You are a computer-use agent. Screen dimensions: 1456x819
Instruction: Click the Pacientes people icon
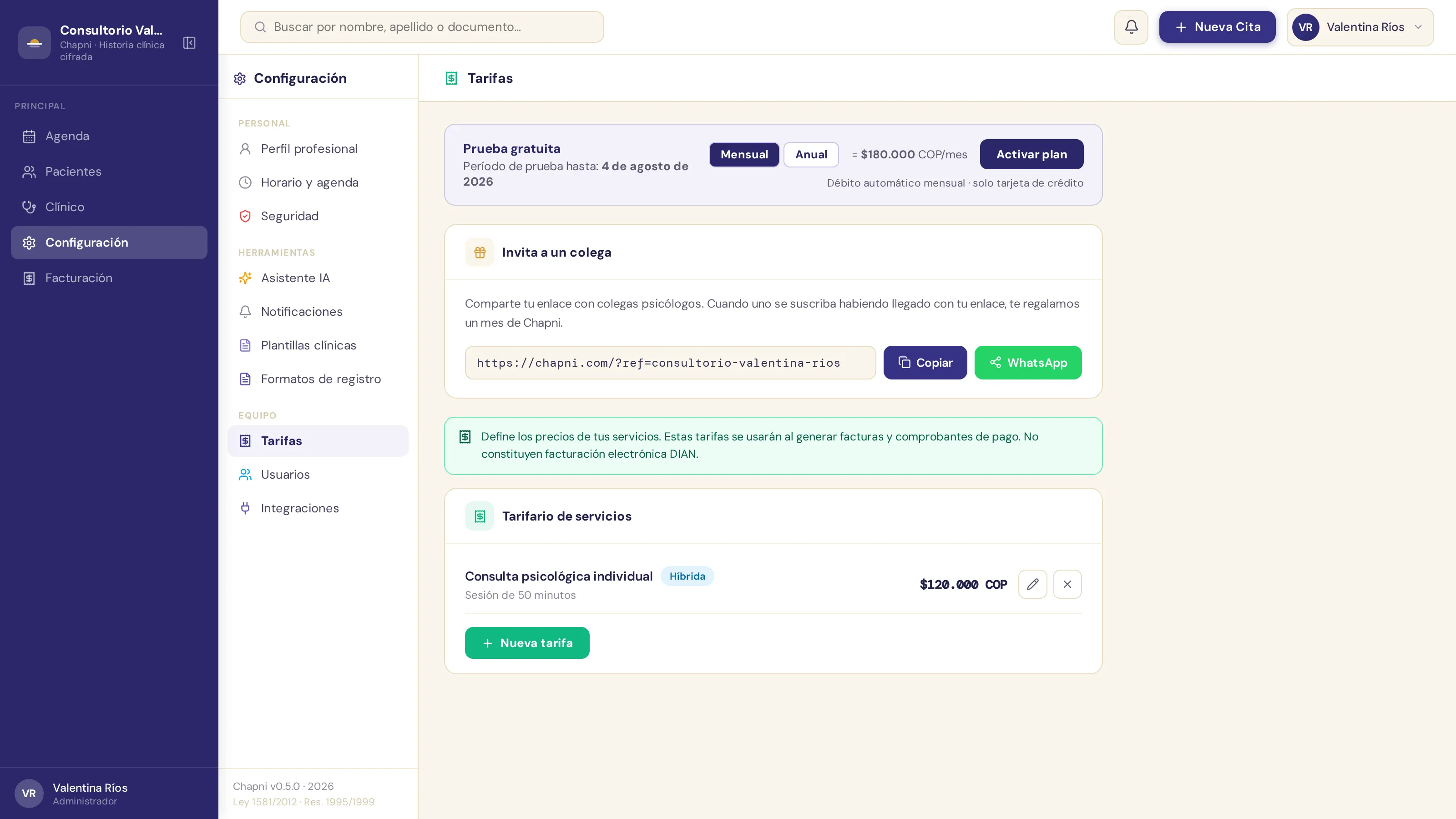point(29,172)
